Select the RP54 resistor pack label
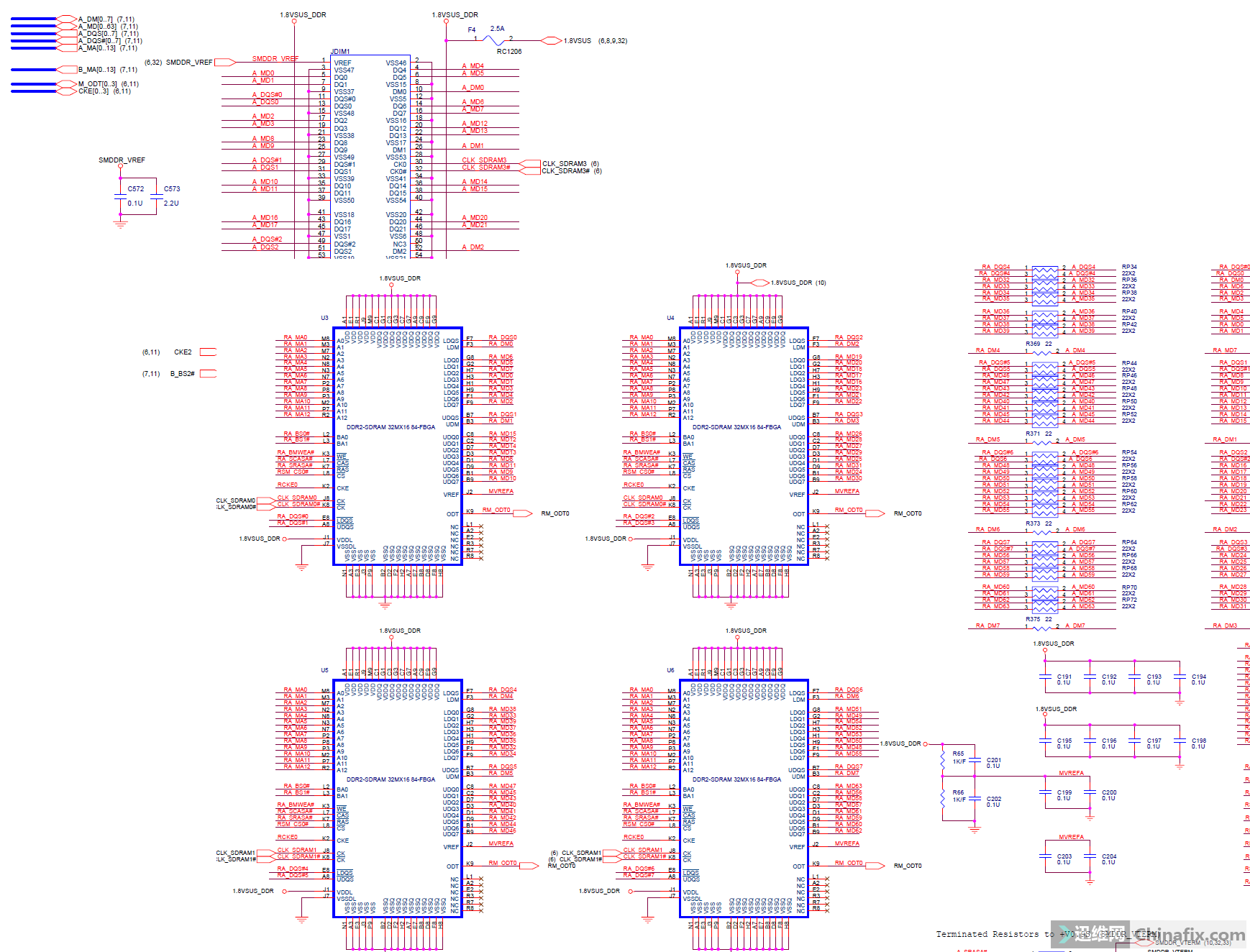 [x=1129, y=452]
